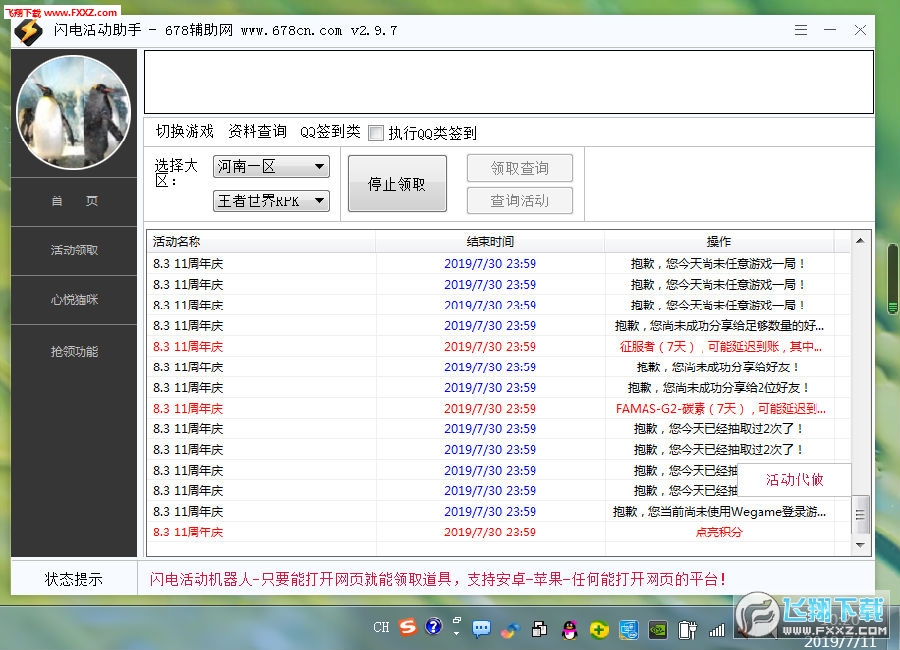Open the hamburger menu in title bar
This screenshot has height=650, width=900.
[x=801, y=30]
